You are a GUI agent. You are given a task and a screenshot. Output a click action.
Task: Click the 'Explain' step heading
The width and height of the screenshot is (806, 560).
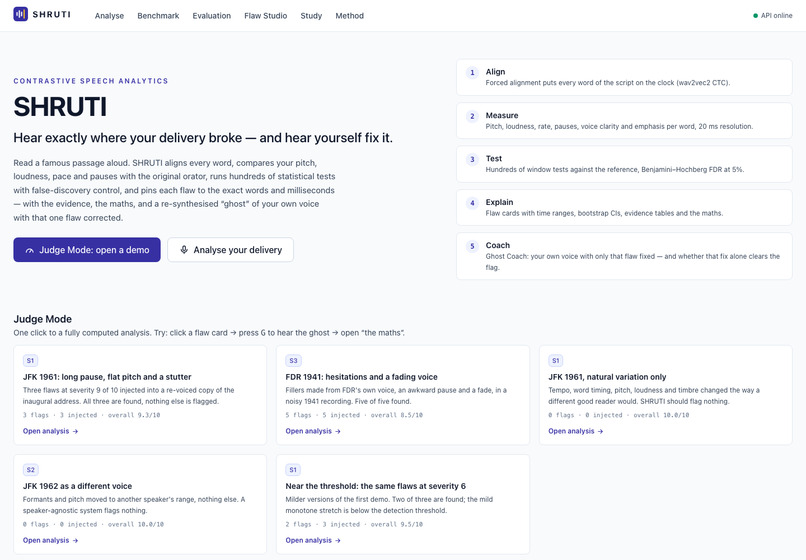[x=499, y=202]
